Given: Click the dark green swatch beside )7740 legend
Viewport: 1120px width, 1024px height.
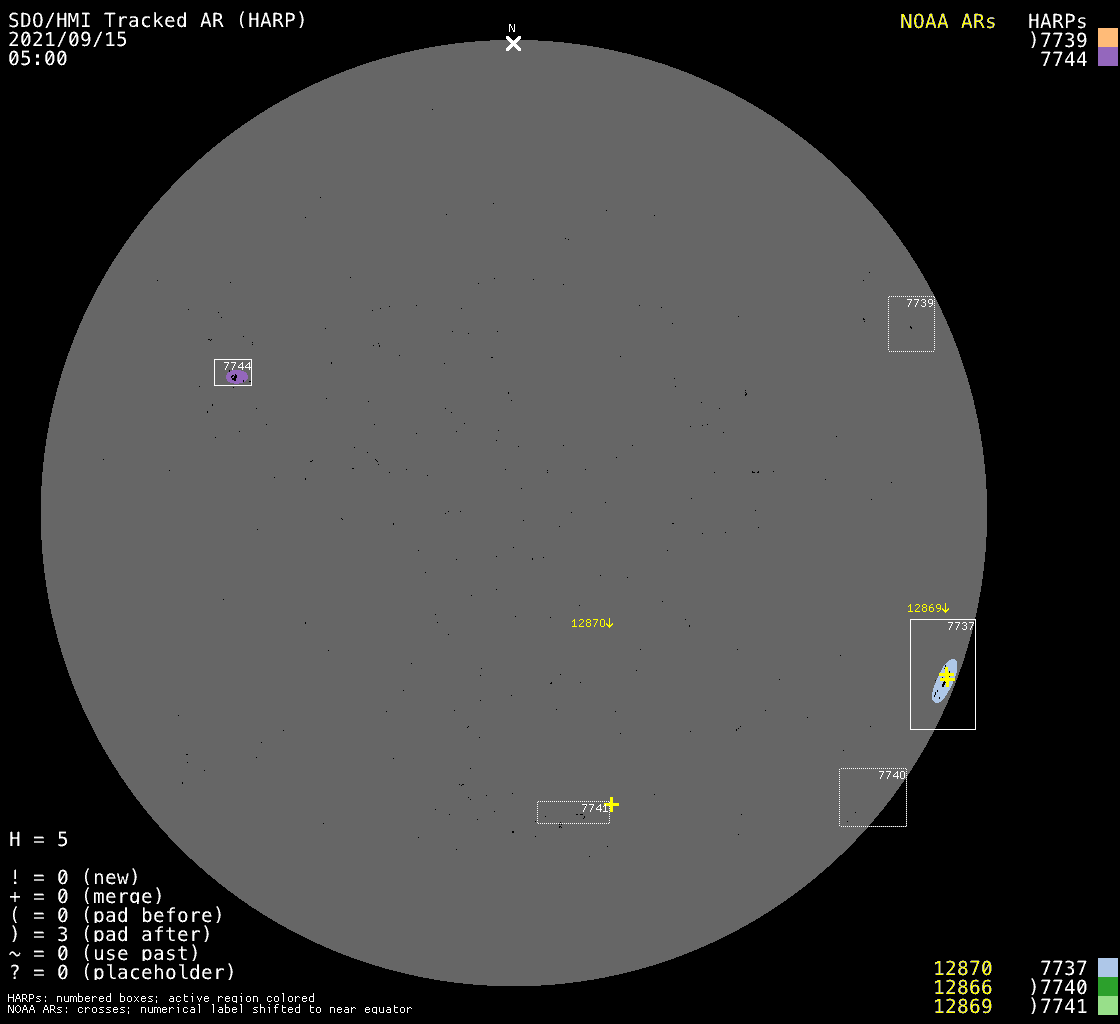Looking at the screenshot, I should [x=1107, y=987].
